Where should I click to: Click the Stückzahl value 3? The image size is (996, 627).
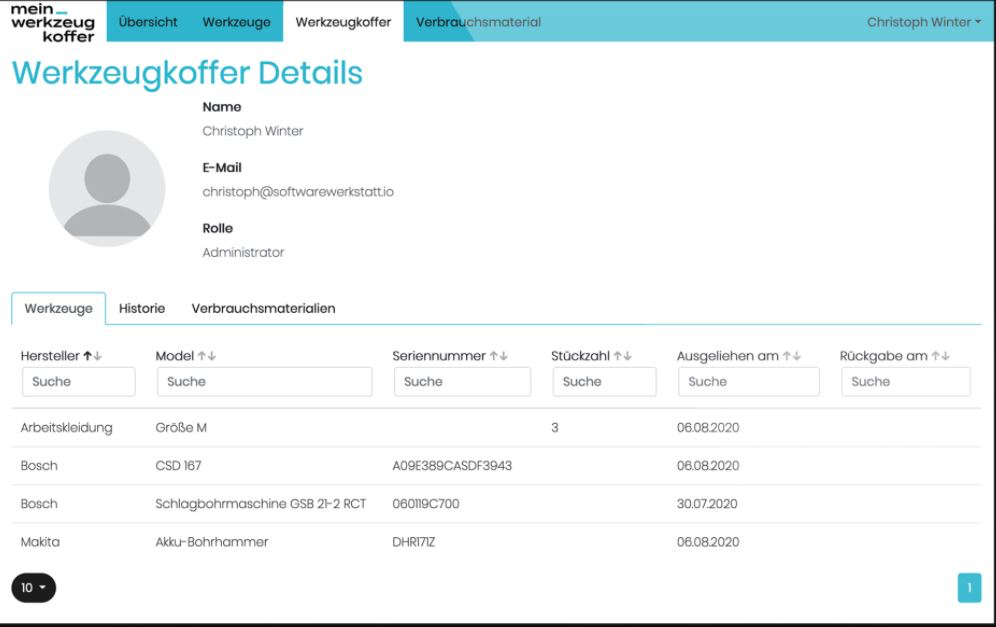point(555,428)
